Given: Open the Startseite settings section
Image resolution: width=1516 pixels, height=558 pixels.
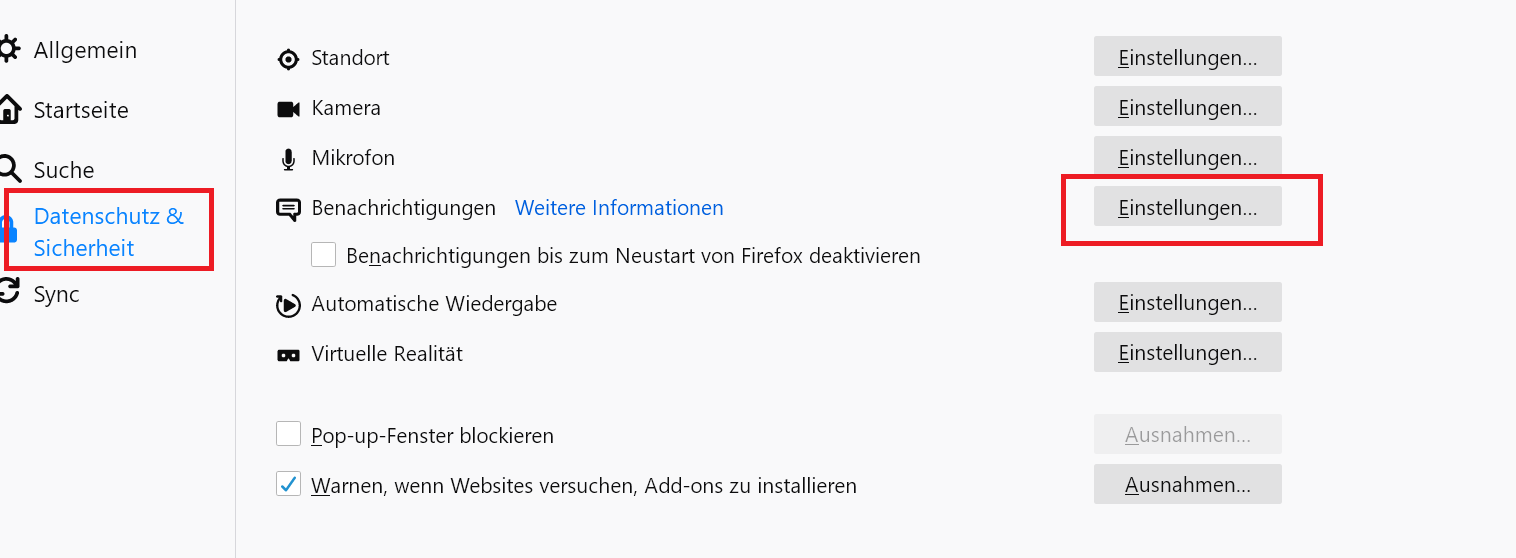Looking at the screenshot, I should point(80,110).
